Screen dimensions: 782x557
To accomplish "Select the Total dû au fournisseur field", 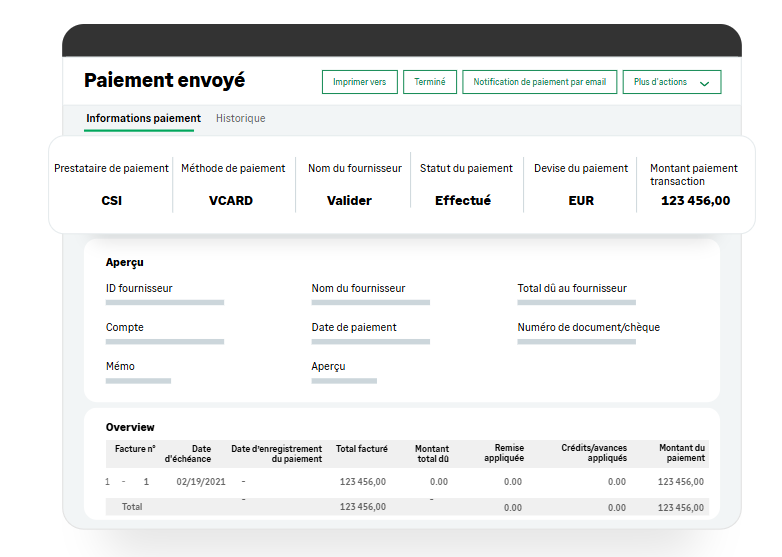I will click(x=576, y=301).
